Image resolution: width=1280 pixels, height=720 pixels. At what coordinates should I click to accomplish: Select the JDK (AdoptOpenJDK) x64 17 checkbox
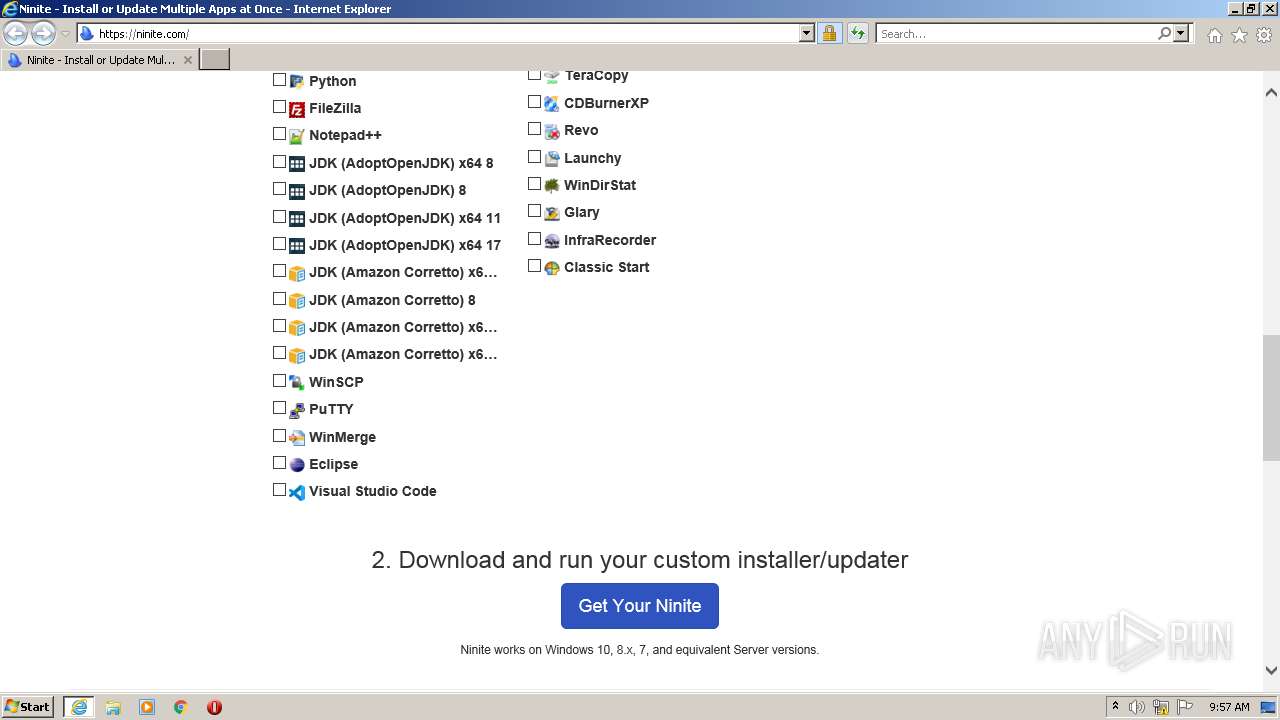(280, 244)
